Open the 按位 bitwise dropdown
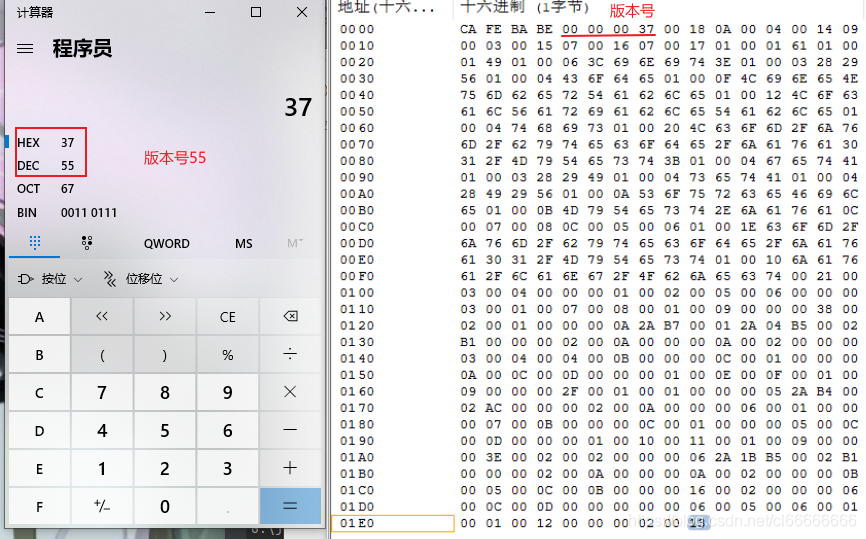Screen dimensions: 866x539 point(50,279)
